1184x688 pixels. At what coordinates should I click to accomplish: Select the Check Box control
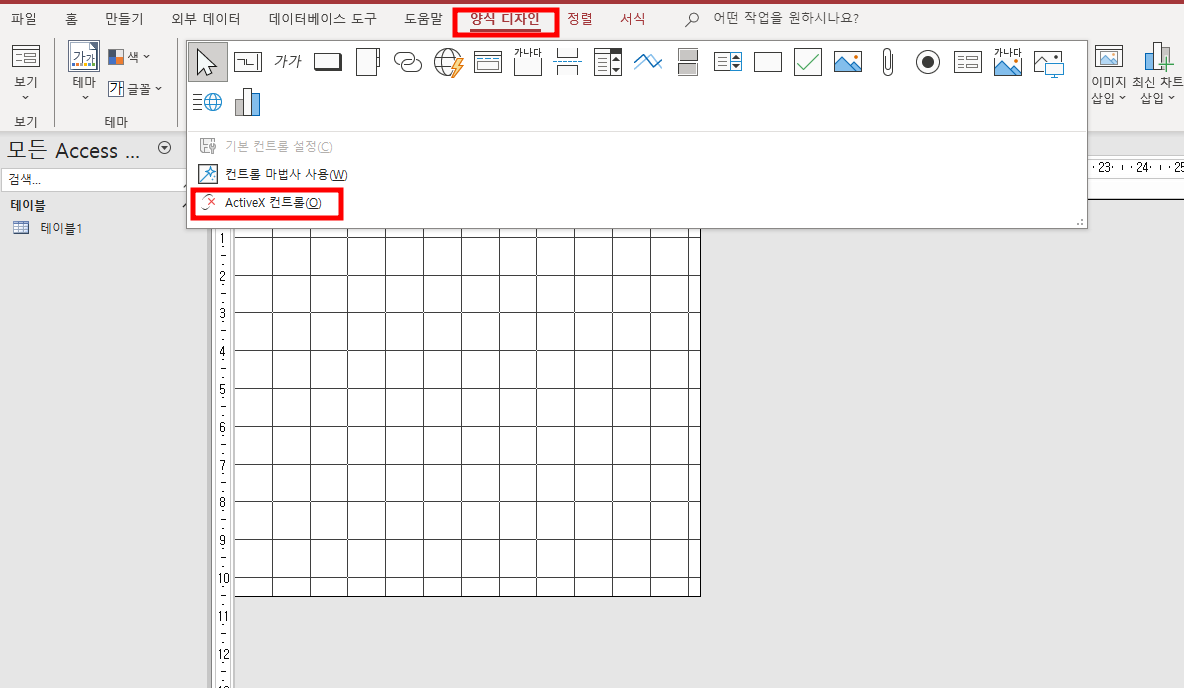pos(808,62)
